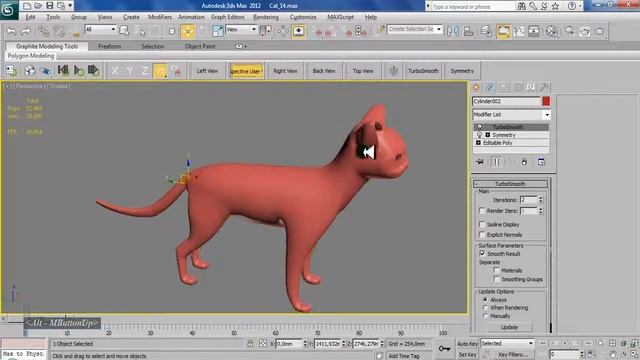This screenshot has width=640, height=360.
Task: Click the Rendered Frame Window icon
Action: tap(585, 31)
